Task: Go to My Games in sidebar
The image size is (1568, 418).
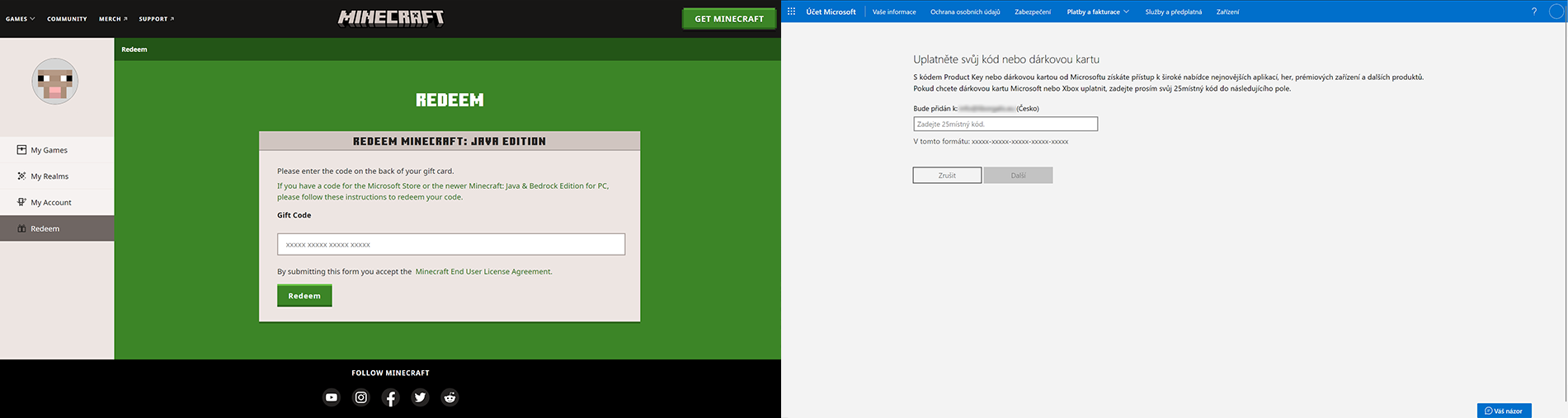Action: tap(57, 150)
